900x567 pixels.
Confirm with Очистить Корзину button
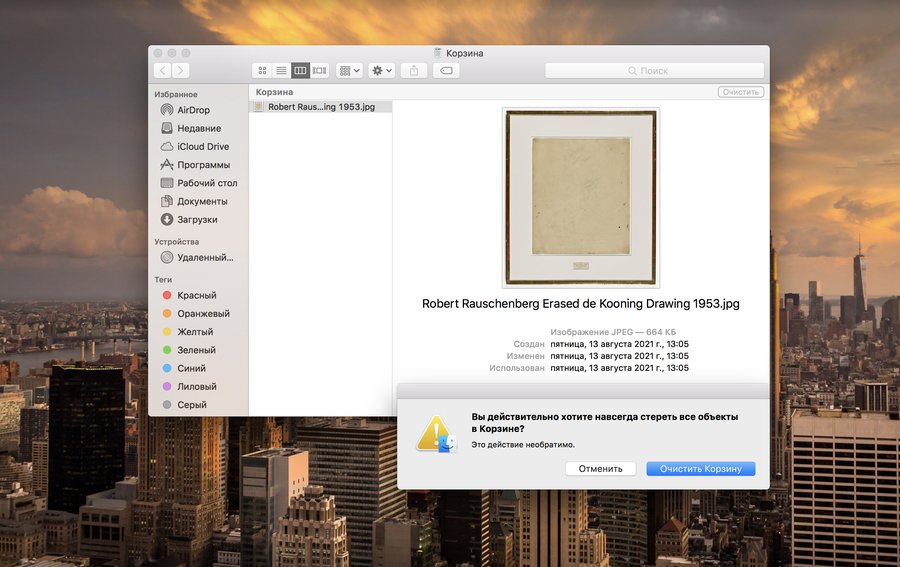tap(700, 468)
